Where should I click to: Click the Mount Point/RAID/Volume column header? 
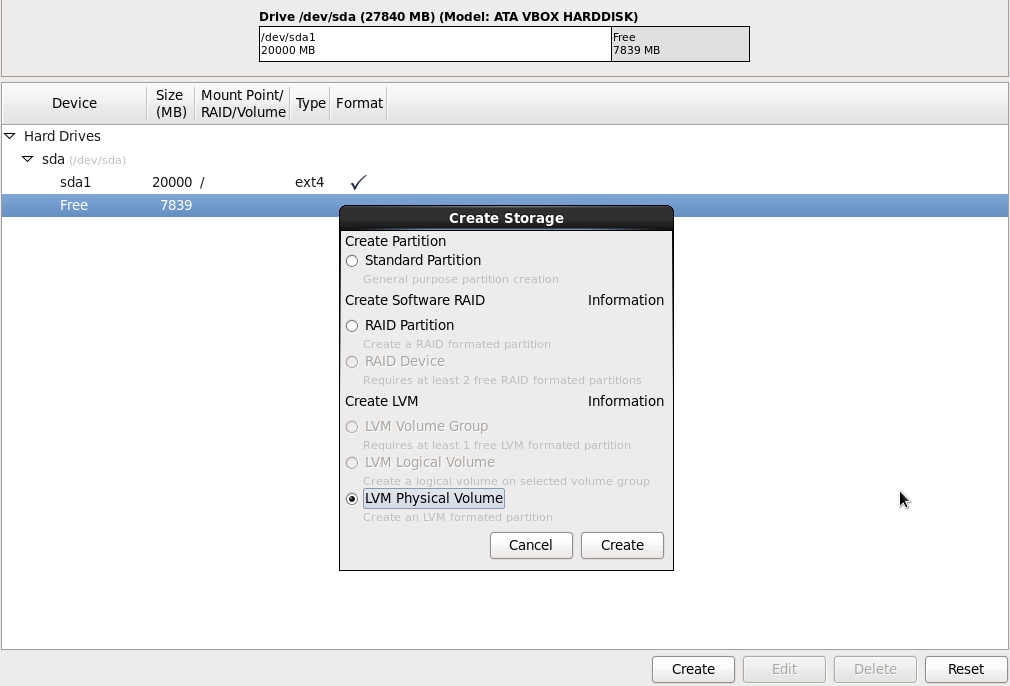coord(243,103)
